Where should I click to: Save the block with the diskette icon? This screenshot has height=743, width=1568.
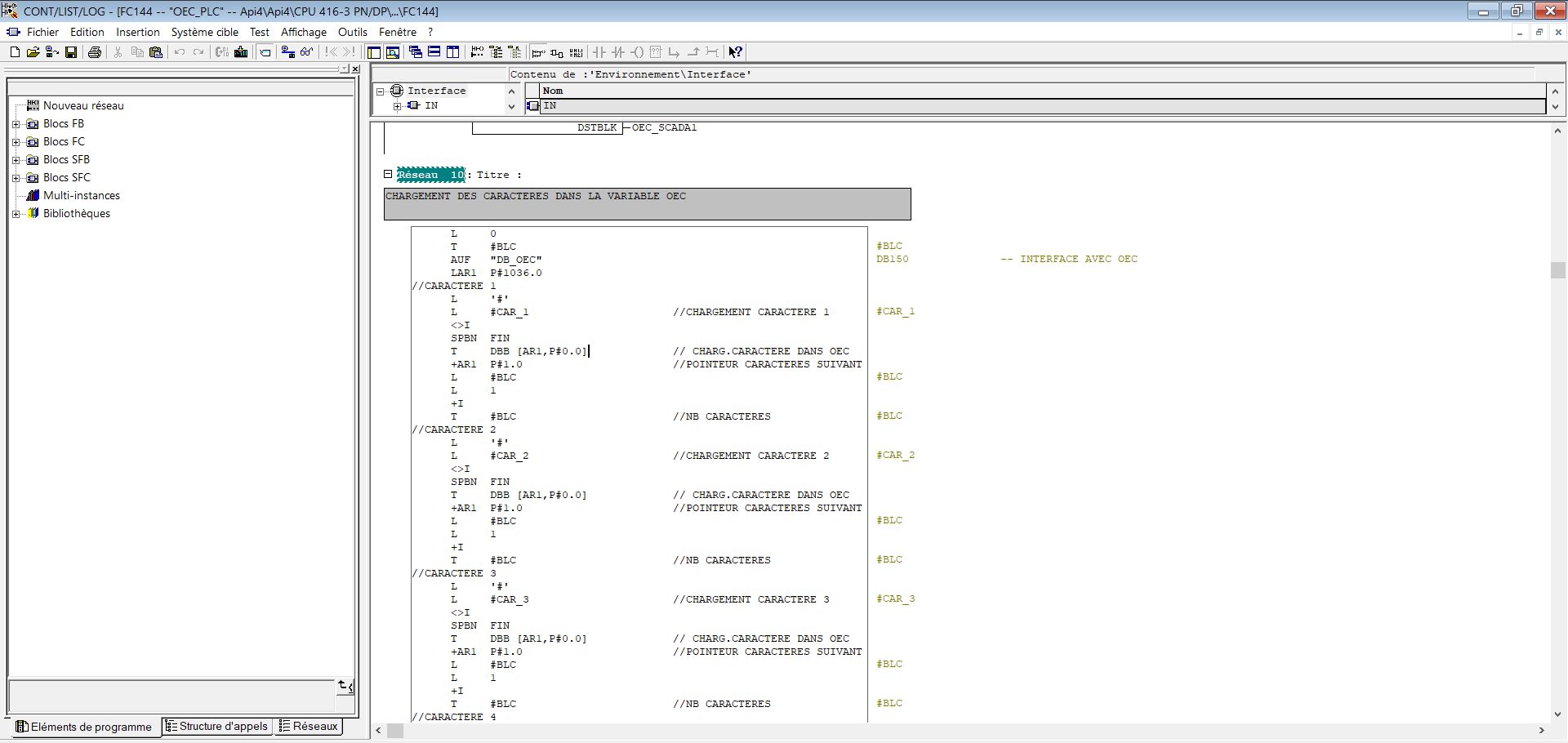click(71, 52)
